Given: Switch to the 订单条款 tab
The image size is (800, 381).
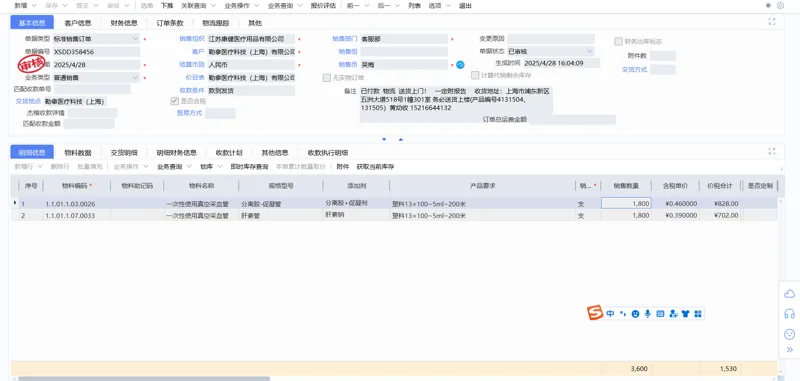Looking at the screenshot, I should [x=170, y=23].
